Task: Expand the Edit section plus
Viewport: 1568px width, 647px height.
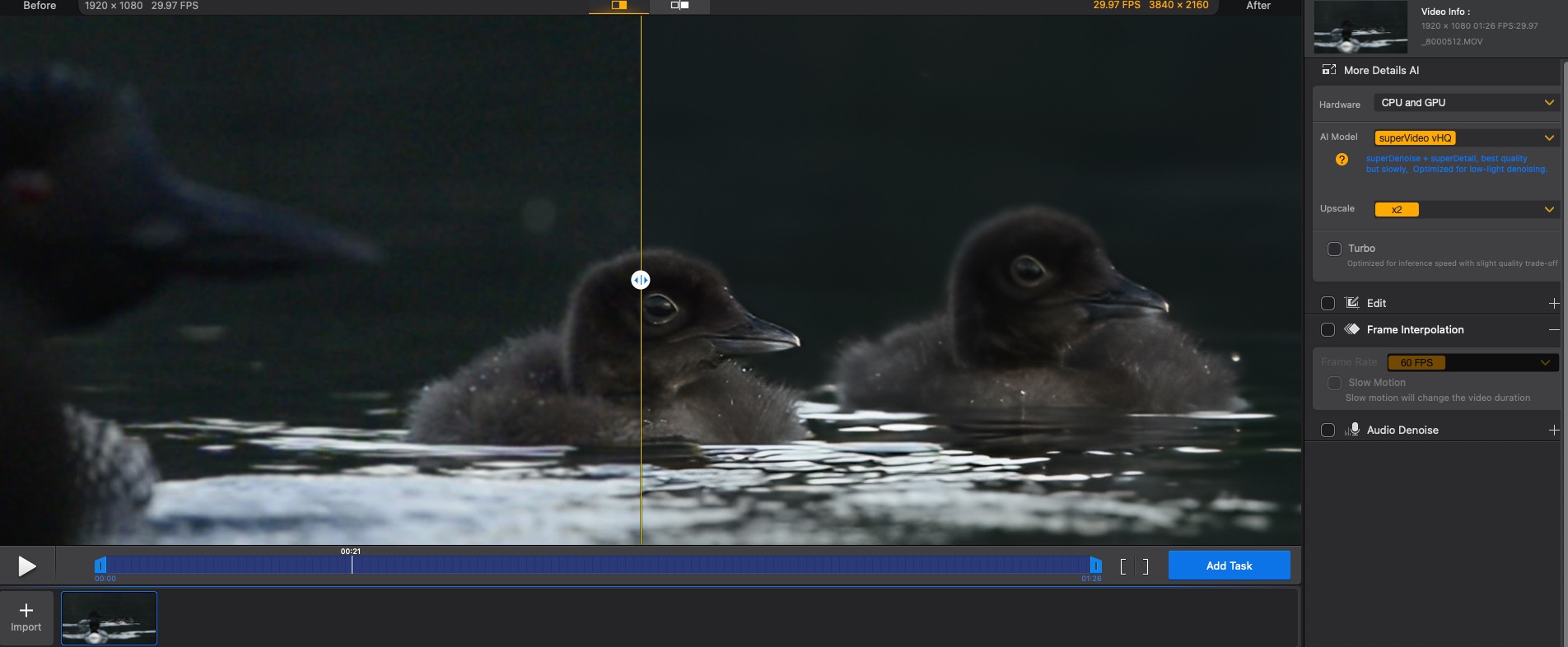Action: click(x=1554, y=304)
